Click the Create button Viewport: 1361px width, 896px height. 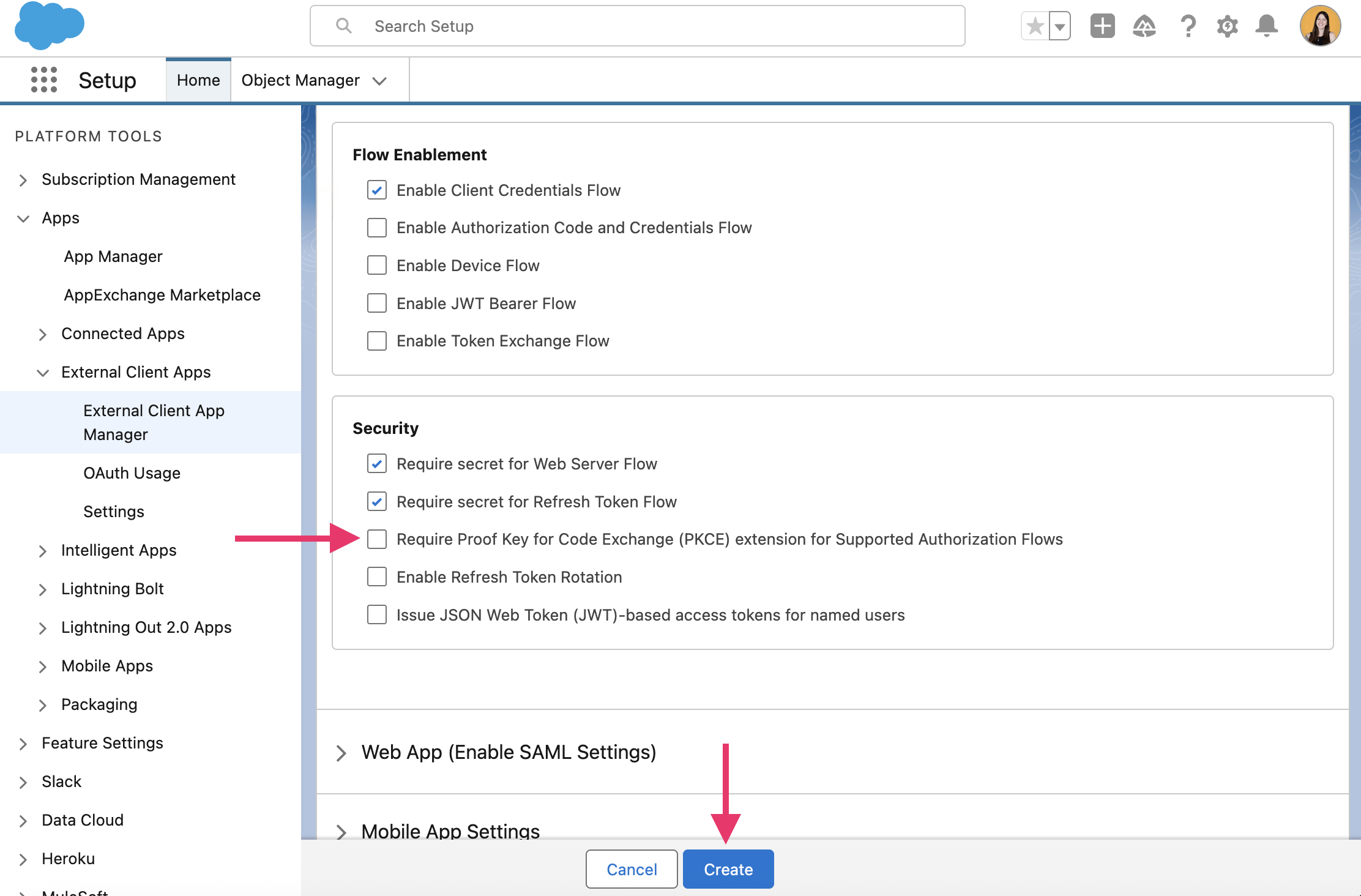pos(728,868)
